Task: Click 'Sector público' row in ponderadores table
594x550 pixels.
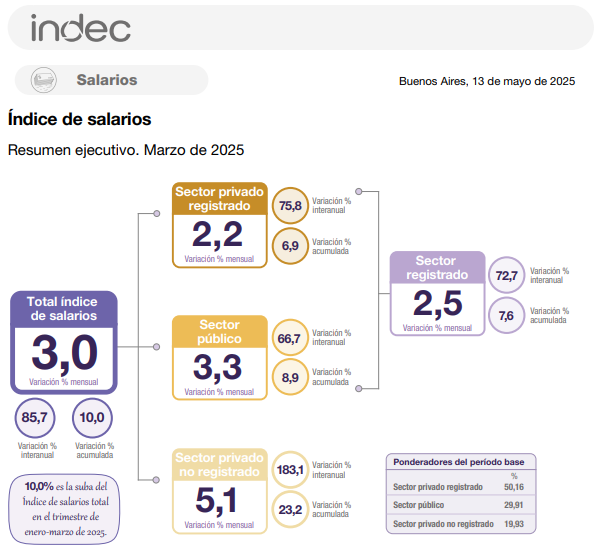Action: 461,505
